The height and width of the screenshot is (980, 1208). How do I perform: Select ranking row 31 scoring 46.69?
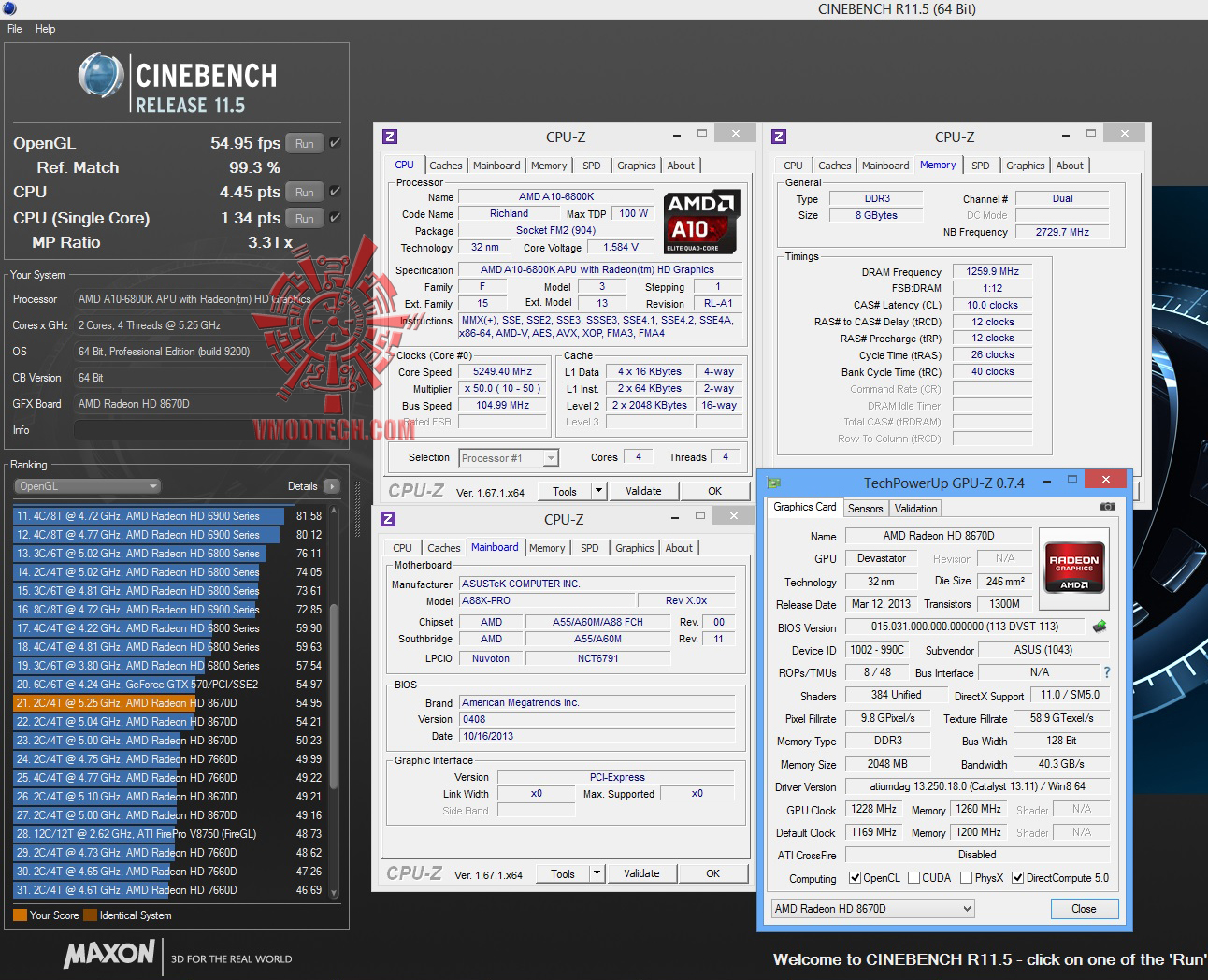[x=168, y=890]
